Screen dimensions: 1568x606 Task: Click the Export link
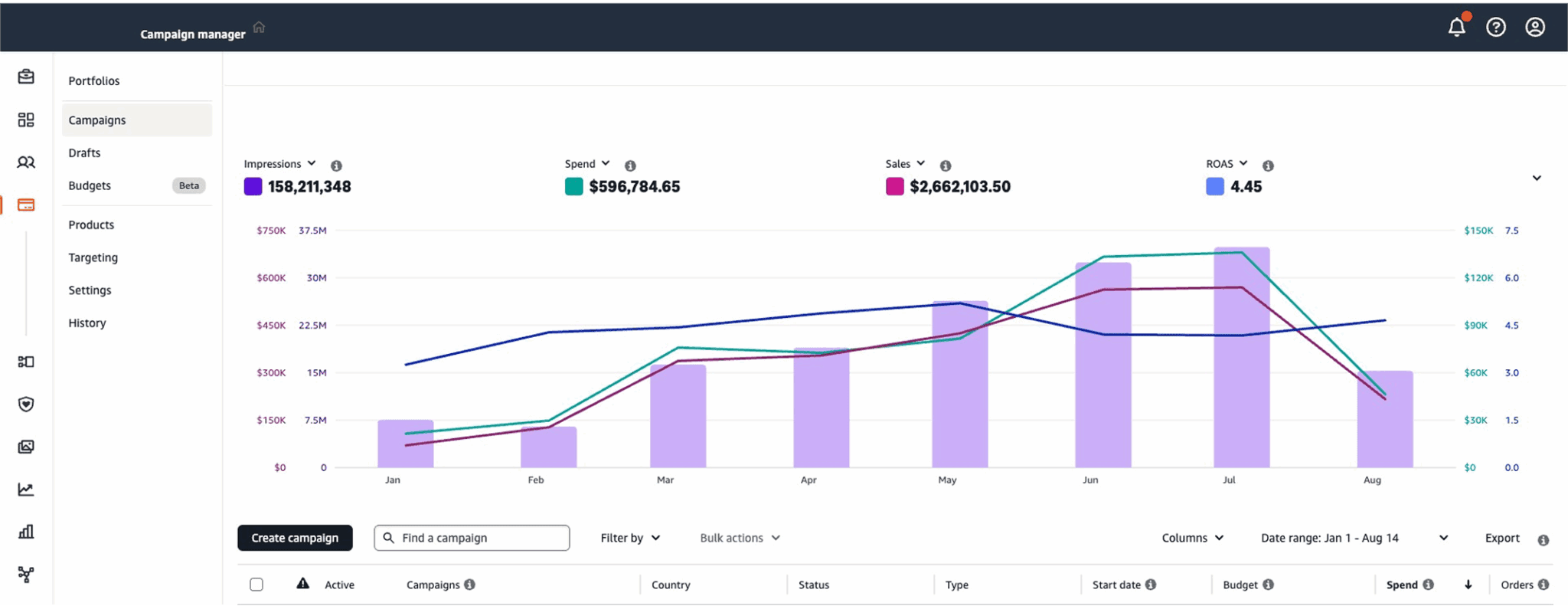[x=1501, y=538]
